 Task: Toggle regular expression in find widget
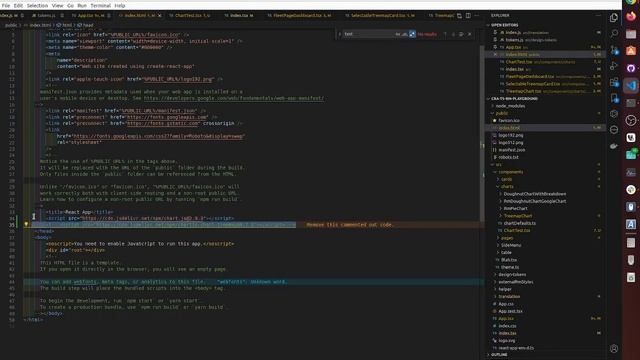pos(412,34)
